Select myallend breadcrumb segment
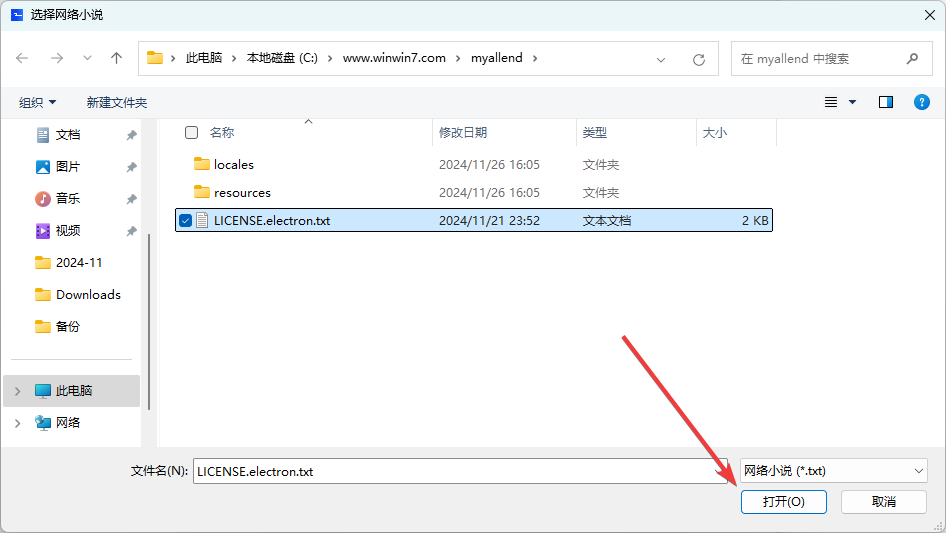The height and width of the screenshot is (533, 946). click(497, 58)
